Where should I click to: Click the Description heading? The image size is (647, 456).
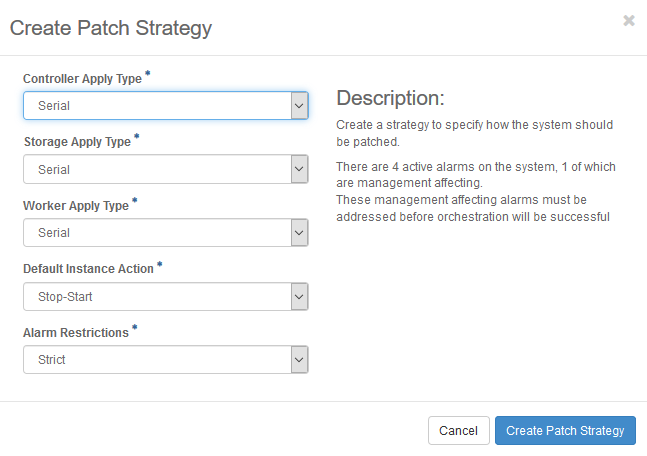(x=390, y=98)
